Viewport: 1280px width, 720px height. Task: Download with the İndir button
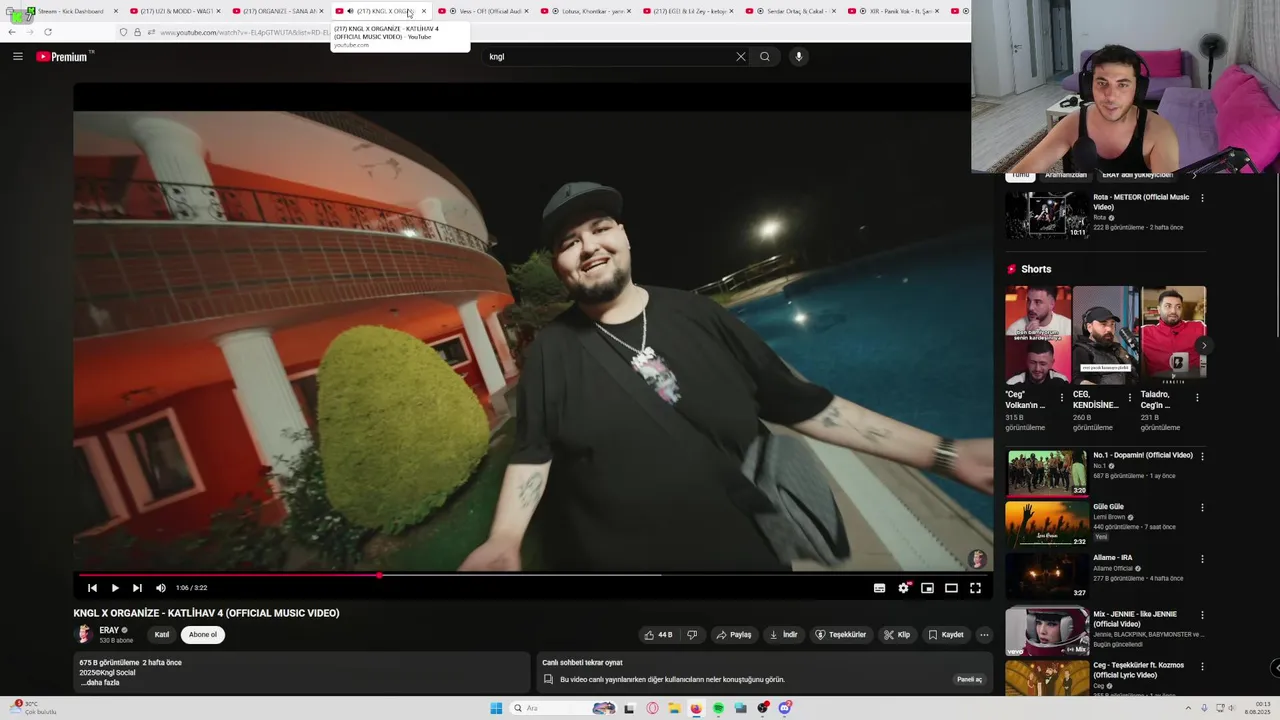783,634
